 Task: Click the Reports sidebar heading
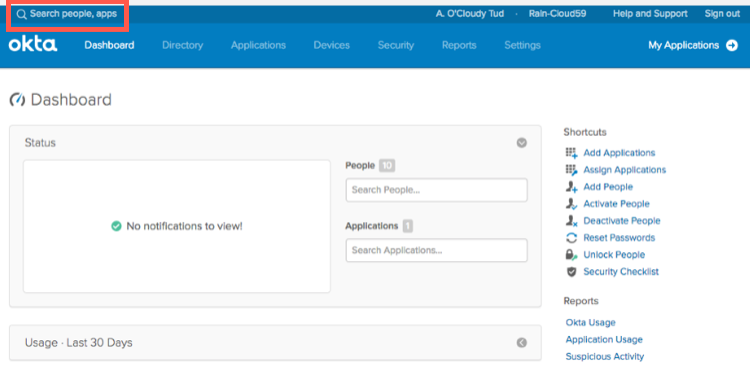click(581, 301)
